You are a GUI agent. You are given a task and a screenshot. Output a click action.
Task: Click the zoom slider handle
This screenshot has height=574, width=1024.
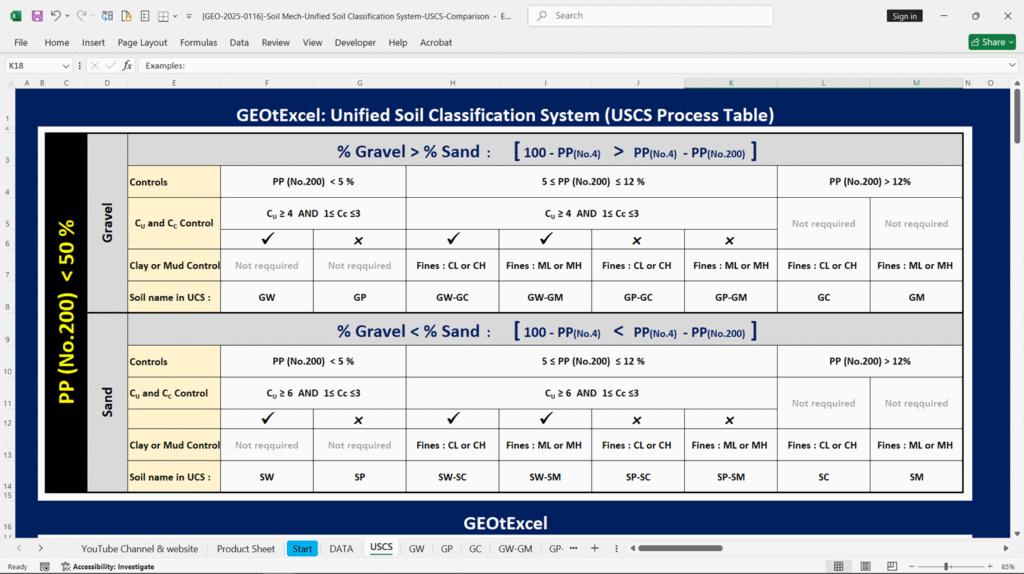click(946, 566)
